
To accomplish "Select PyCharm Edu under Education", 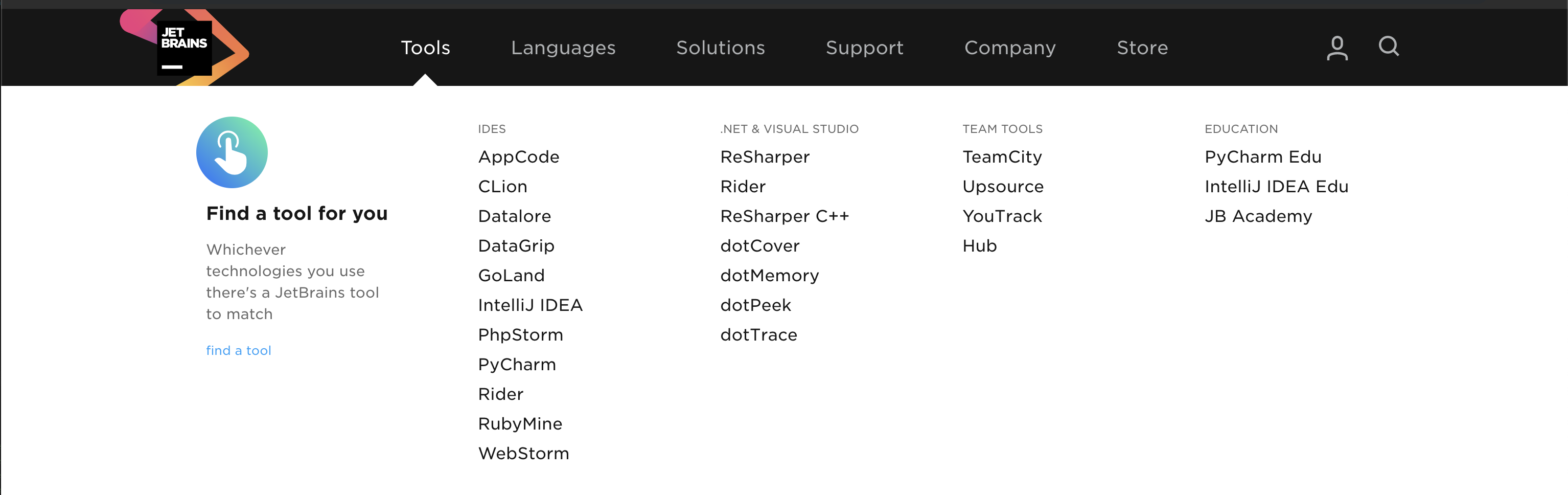I will point(1263,157).
